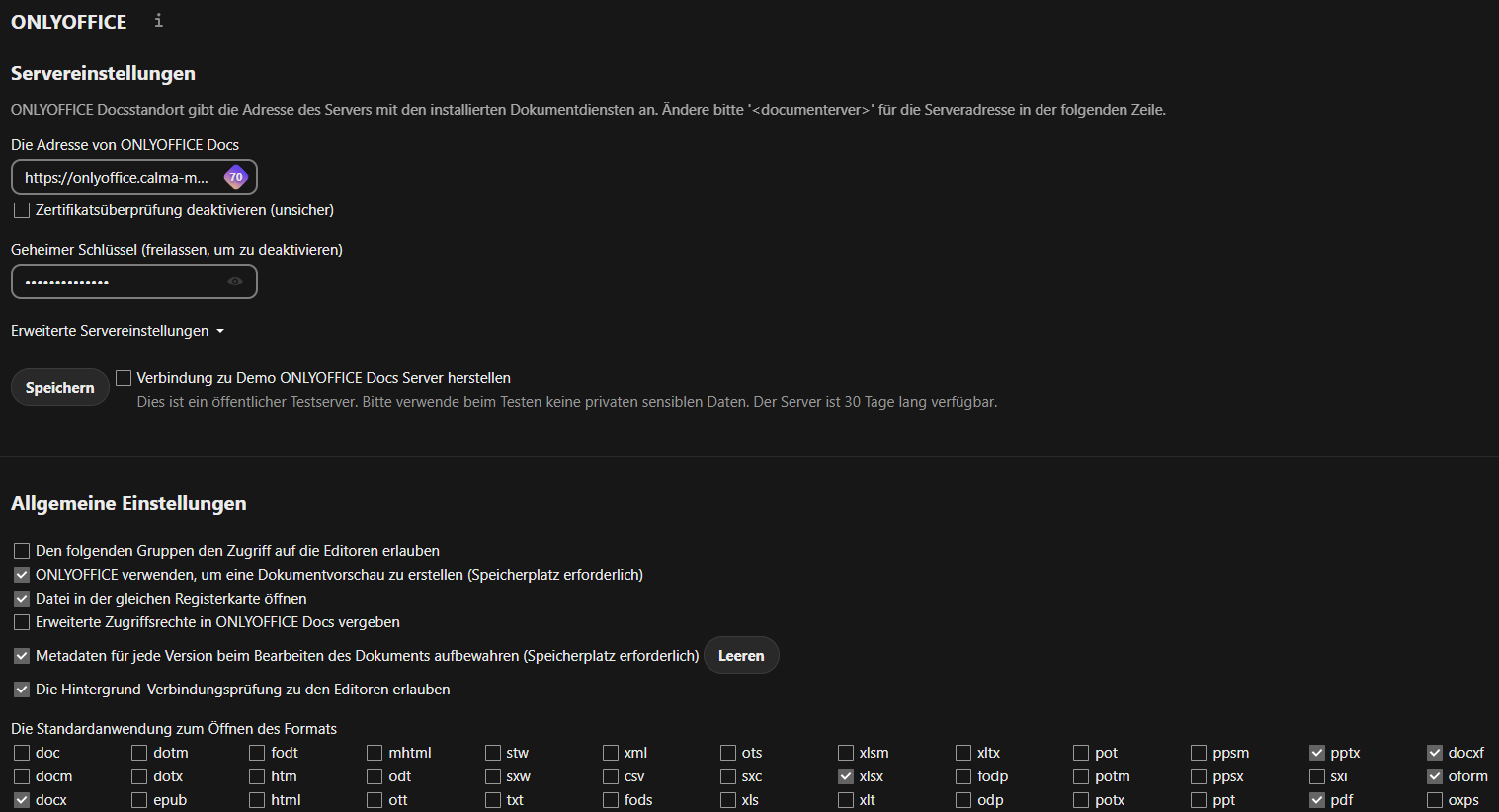This screenshot has width=1499, height=812.
Task: Check the odt format checkbox
Action: click(x=375, y=776)
